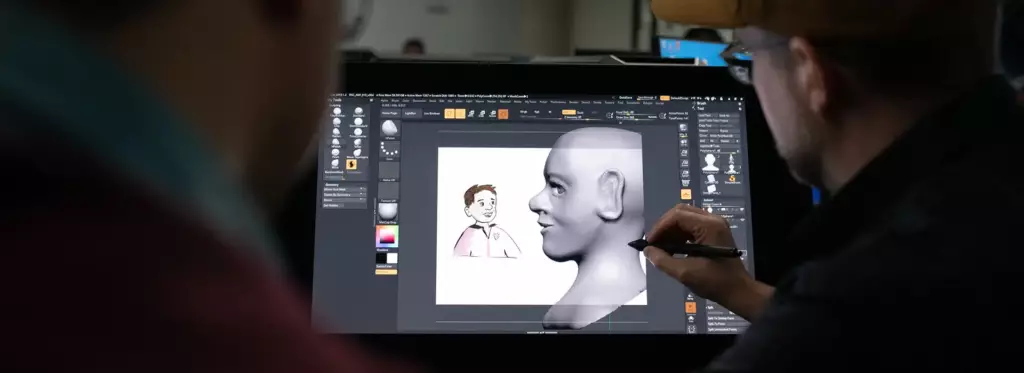Collapse the Brush palette header
The height and width of the screenshot is (373, 1024).
click(701, 103)
